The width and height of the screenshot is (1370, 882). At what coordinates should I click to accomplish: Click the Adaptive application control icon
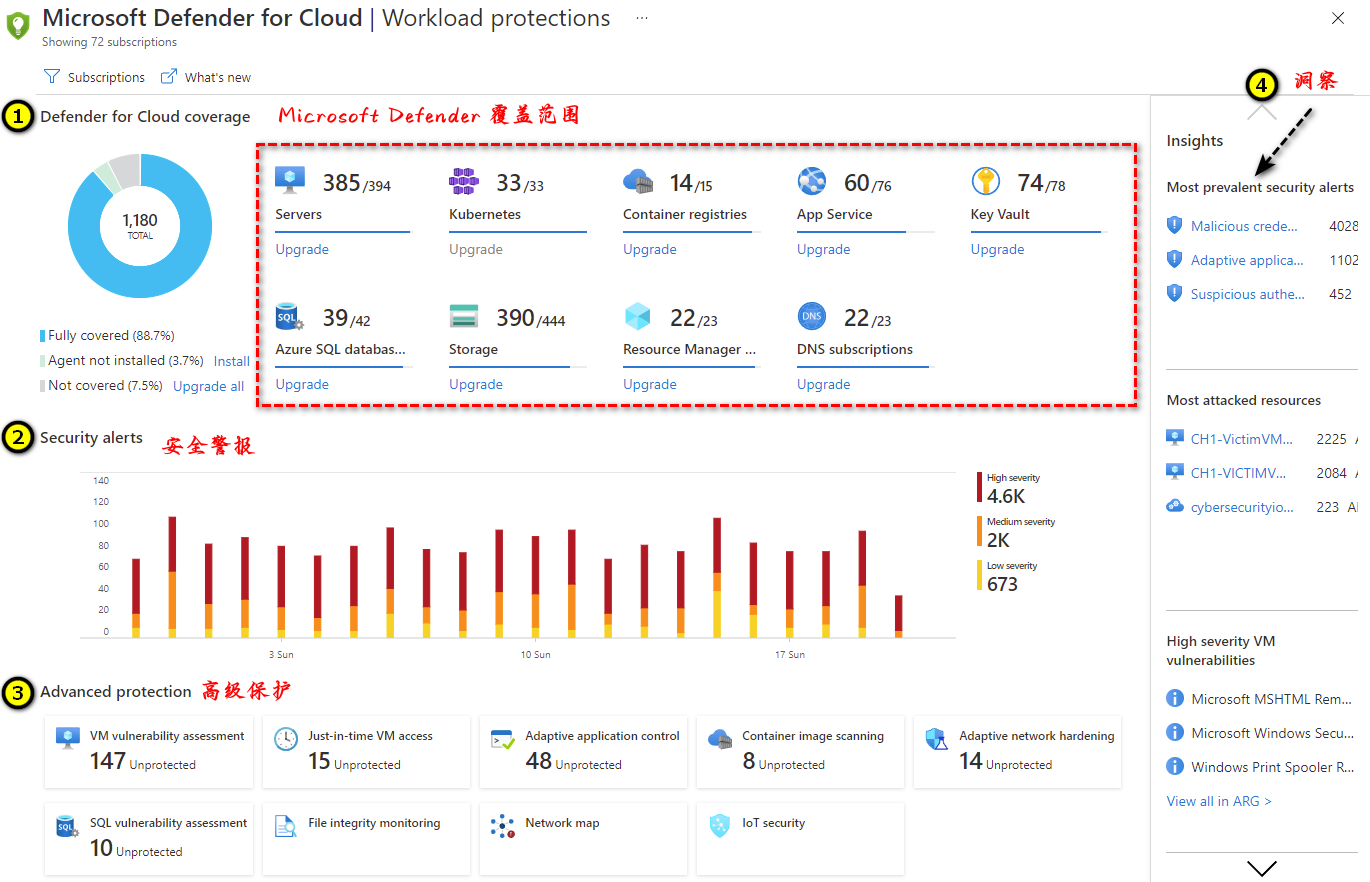click(x=503, y=740)
